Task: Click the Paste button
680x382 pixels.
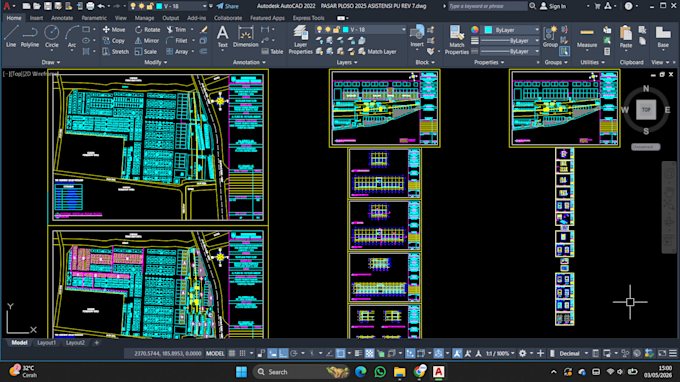Action: click(x=626, y=37)
